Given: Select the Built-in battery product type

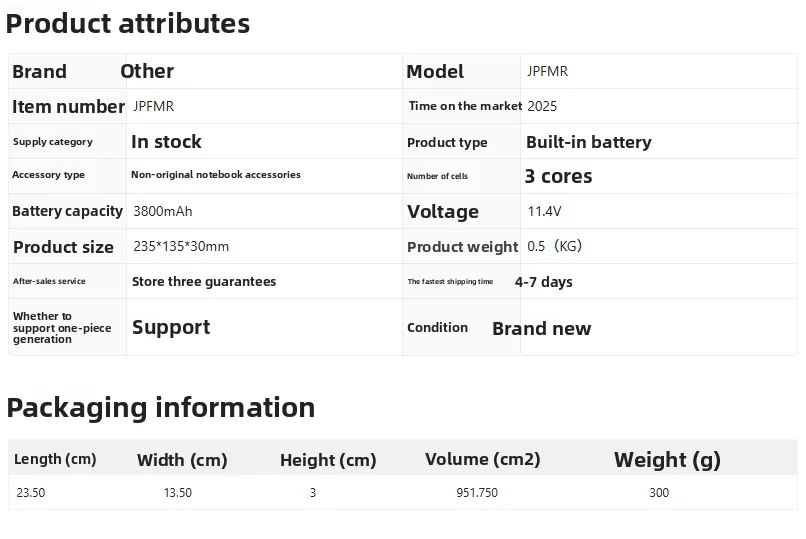Looking at the screenshot, I should (x=588, y=142).
